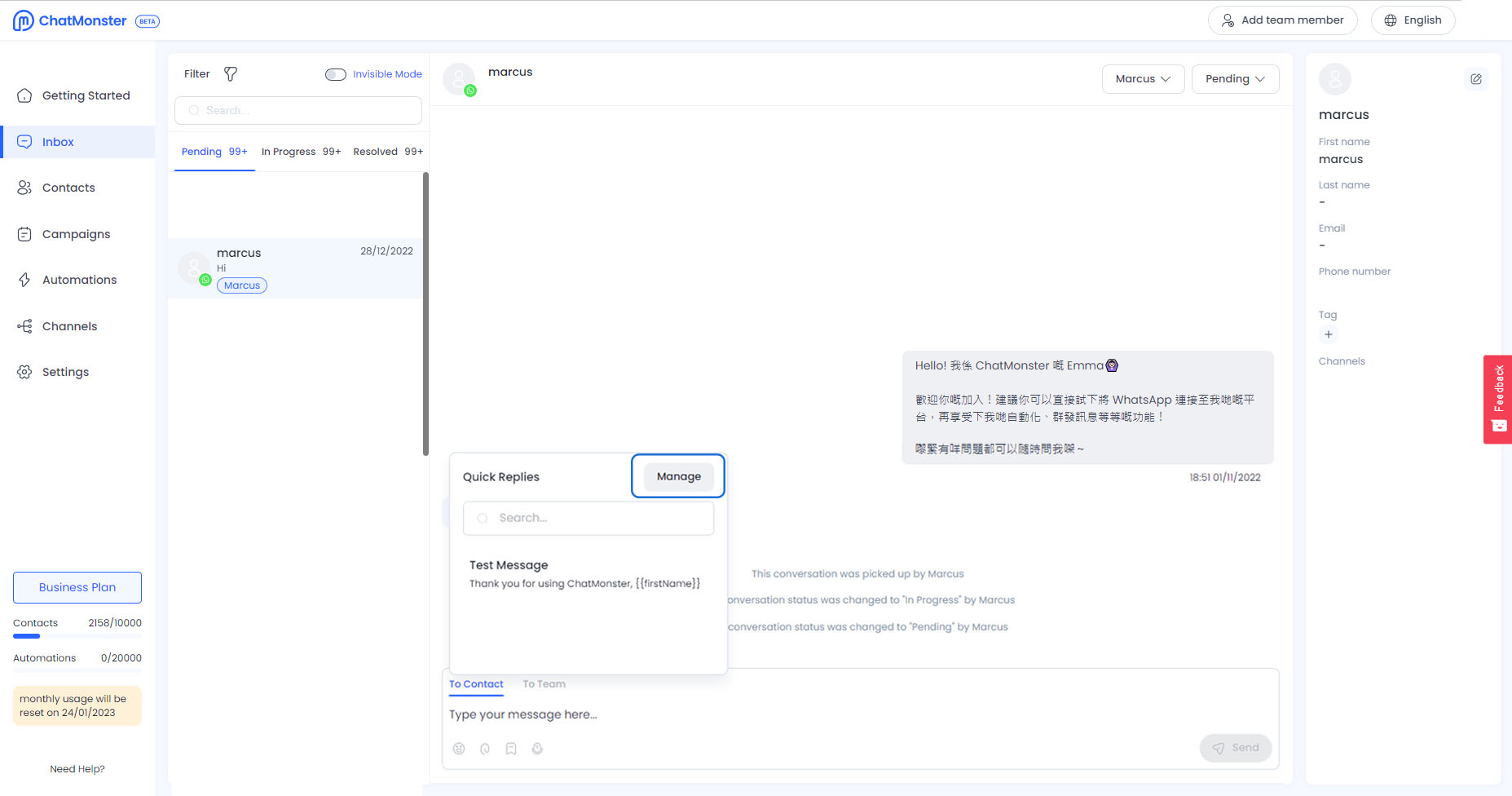Screen dimensions: 1512x796
Task: Open the English language selector
Action: click(1413, 20)
